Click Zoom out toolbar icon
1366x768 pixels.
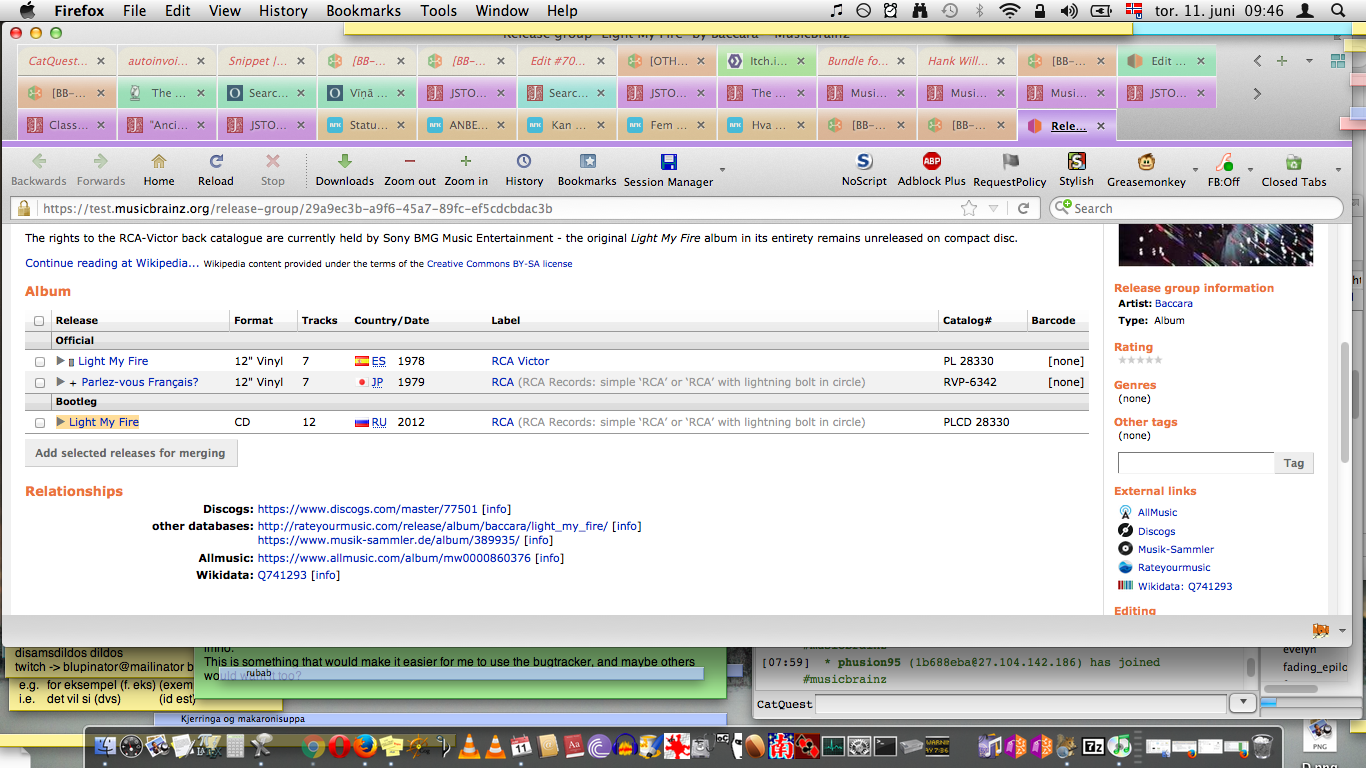click(410, 161)
